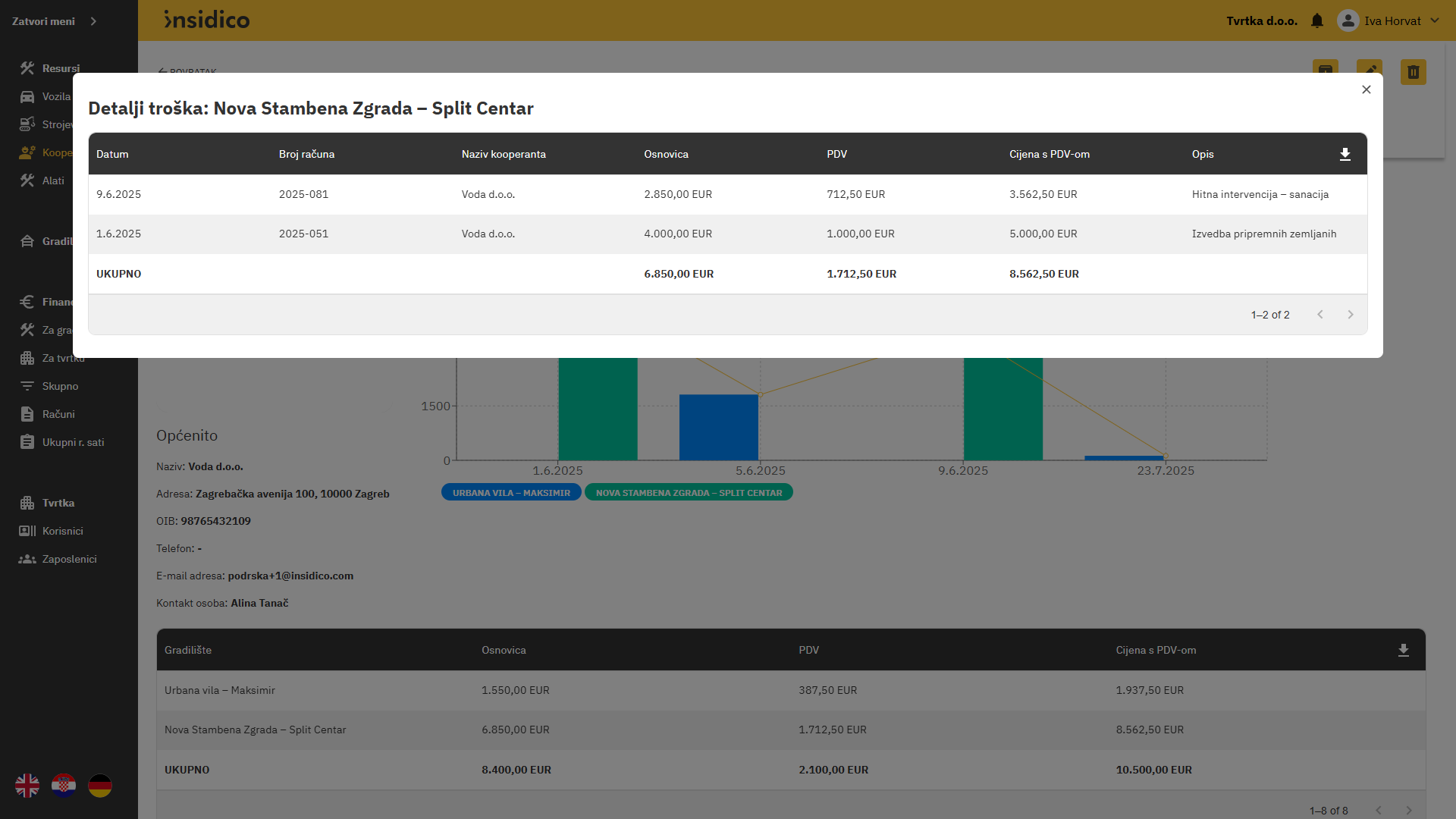Download the cost details table
This screenshot has width=1456, height=819.
pos(1345,154)
